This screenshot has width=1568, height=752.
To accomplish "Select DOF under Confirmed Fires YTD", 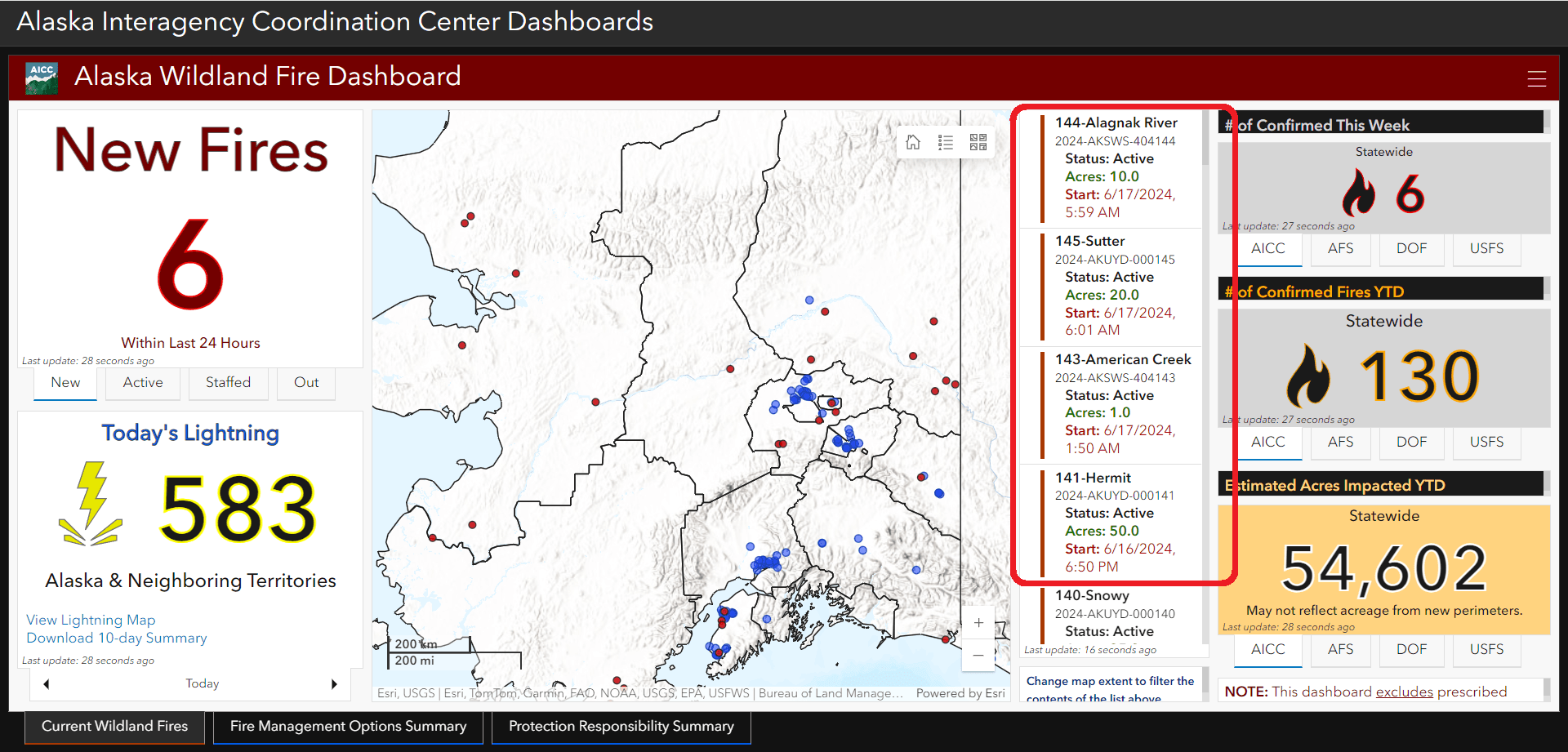I will coord(1411,443).
